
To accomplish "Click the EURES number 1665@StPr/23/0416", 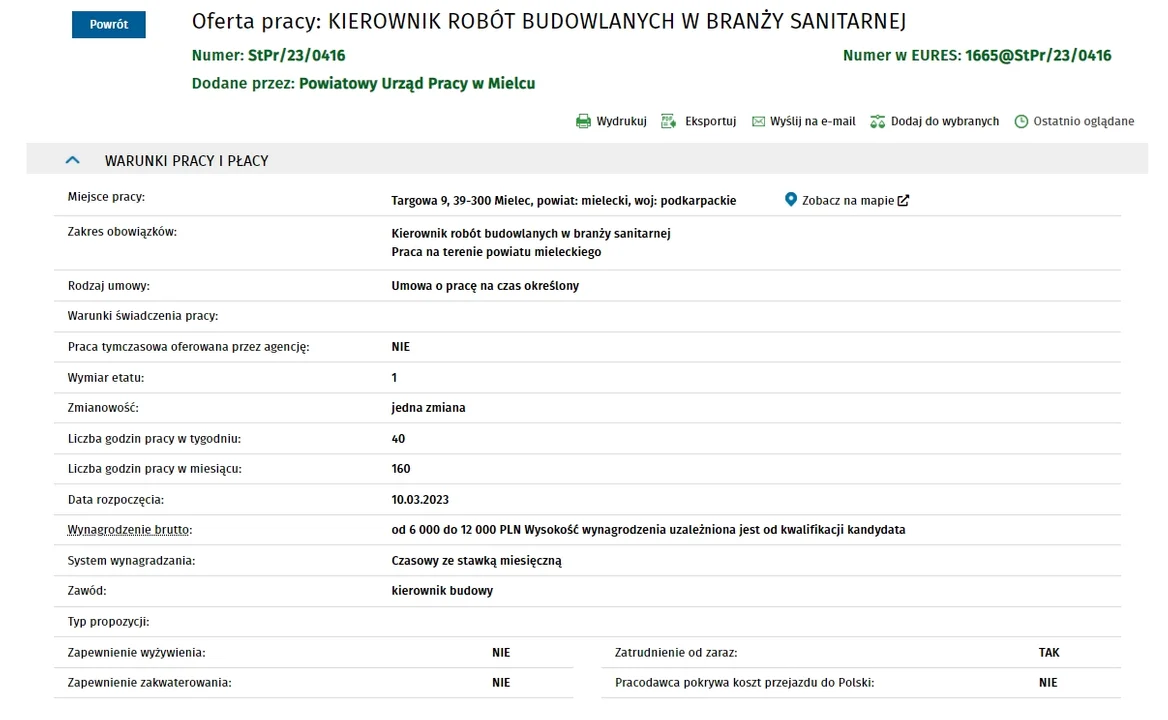I will point(1037,56).
